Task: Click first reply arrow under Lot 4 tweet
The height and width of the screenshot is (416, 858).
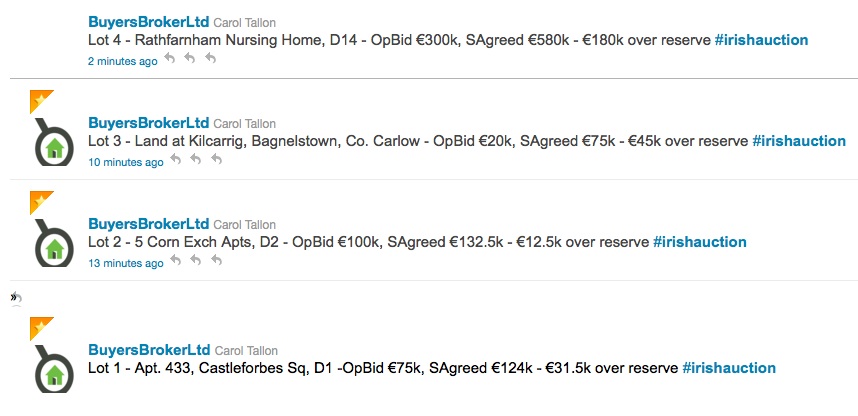Action: (x=170, y=60)
